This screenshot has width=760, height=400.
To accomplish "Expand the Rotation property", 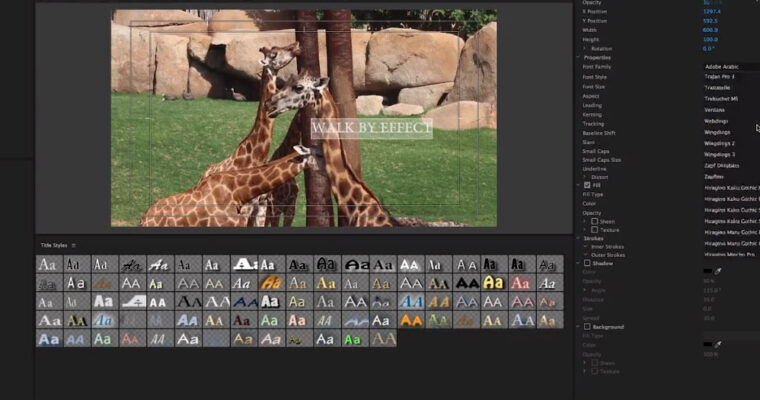I will tap(585, 49).
